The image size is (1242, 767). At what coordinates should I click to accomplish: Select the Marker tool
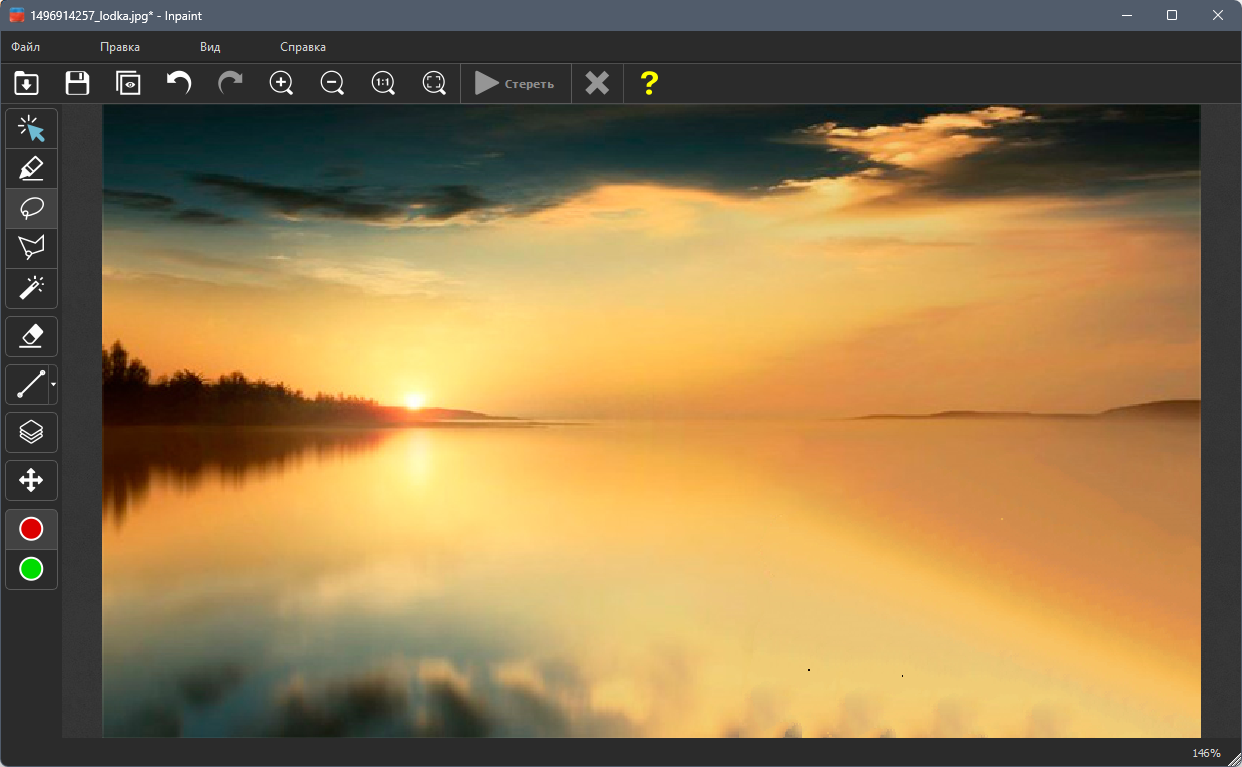tap(32, 169)
